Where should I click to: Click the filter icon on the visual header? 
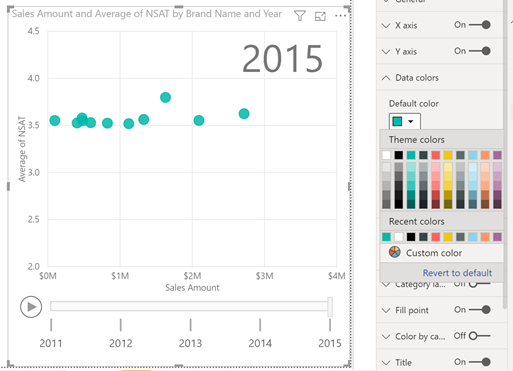click(x=300, y=16)
